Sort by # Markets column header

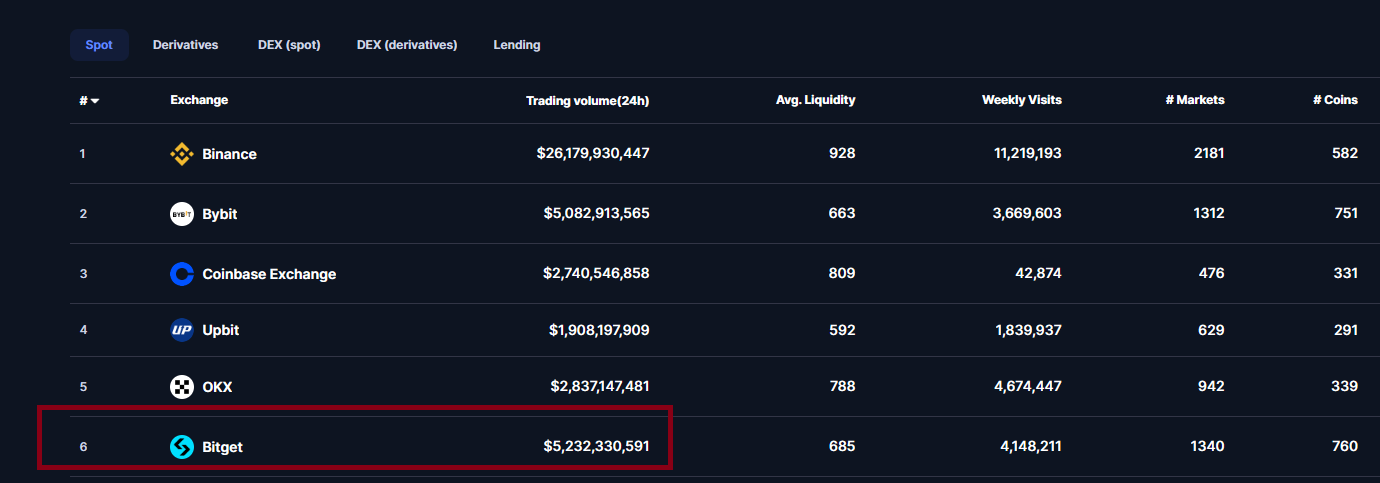point(1195,100)
